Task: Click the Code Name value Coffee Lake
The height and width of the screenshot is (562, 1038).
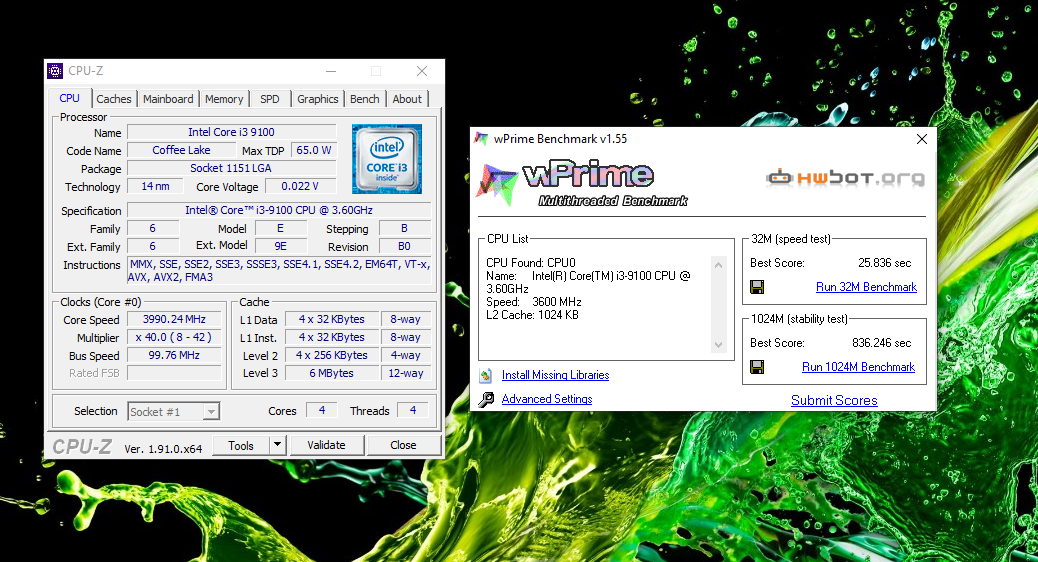Action: [x=181, y=150]
